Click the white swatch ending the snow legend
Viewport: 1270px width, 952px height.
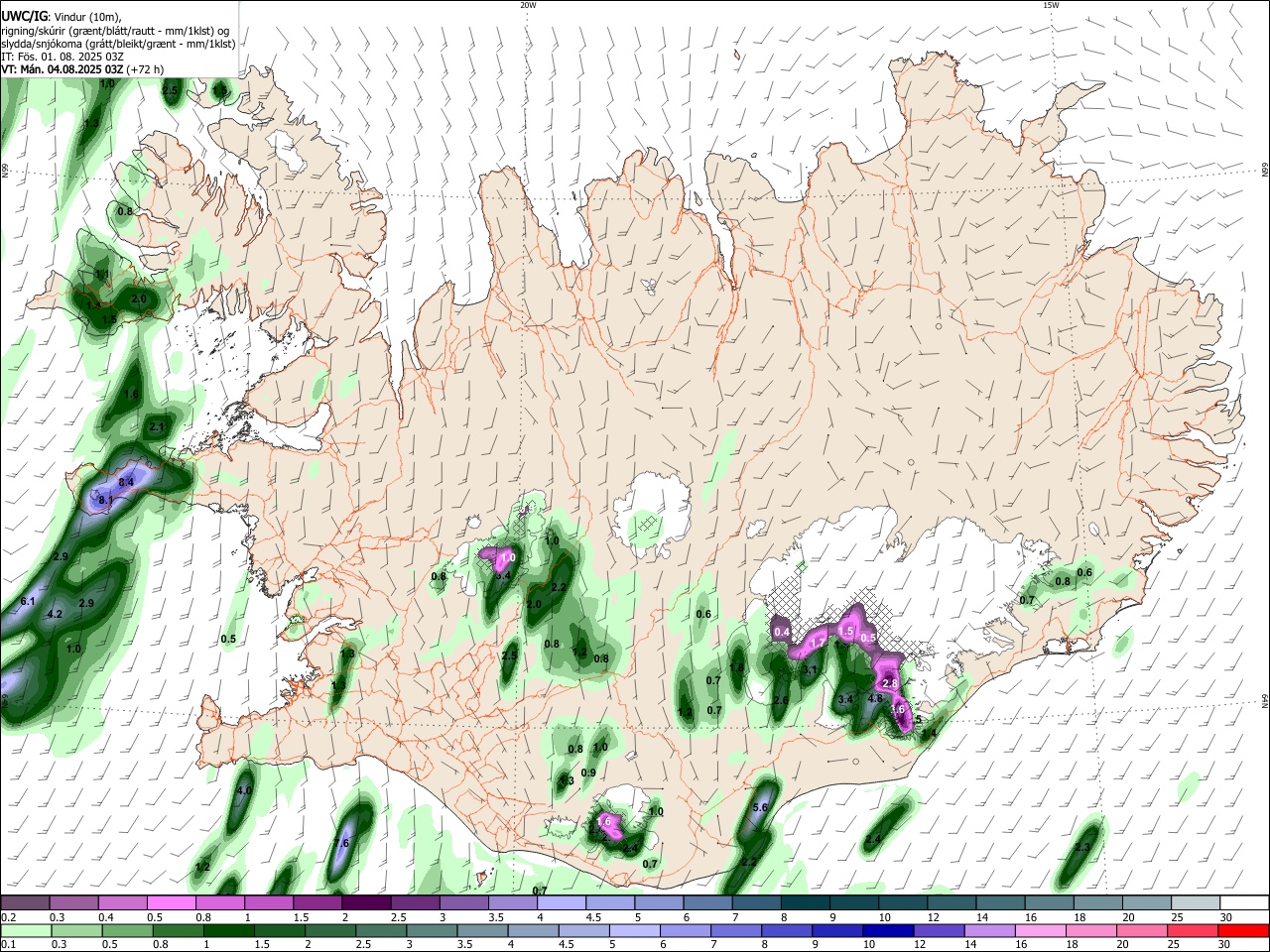point(1243,903)
